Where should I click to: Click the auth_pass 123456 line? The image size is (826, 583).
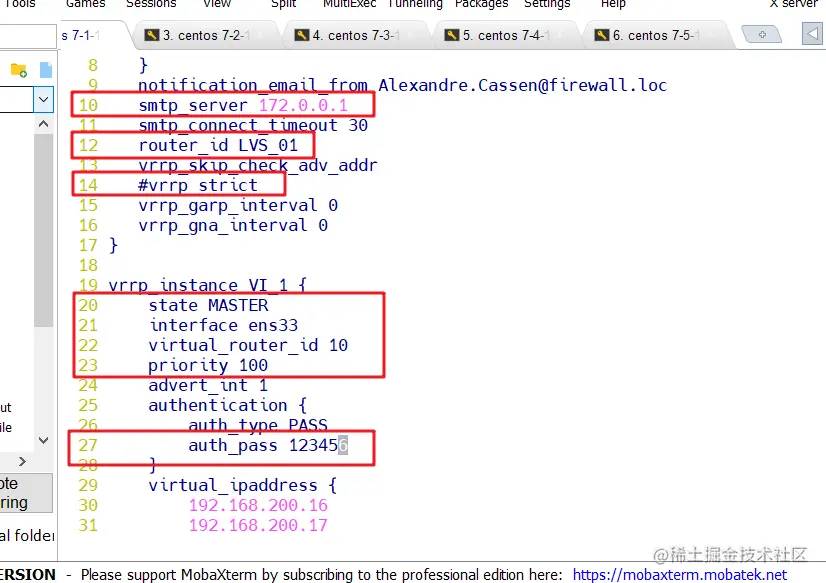pos(268,446)
